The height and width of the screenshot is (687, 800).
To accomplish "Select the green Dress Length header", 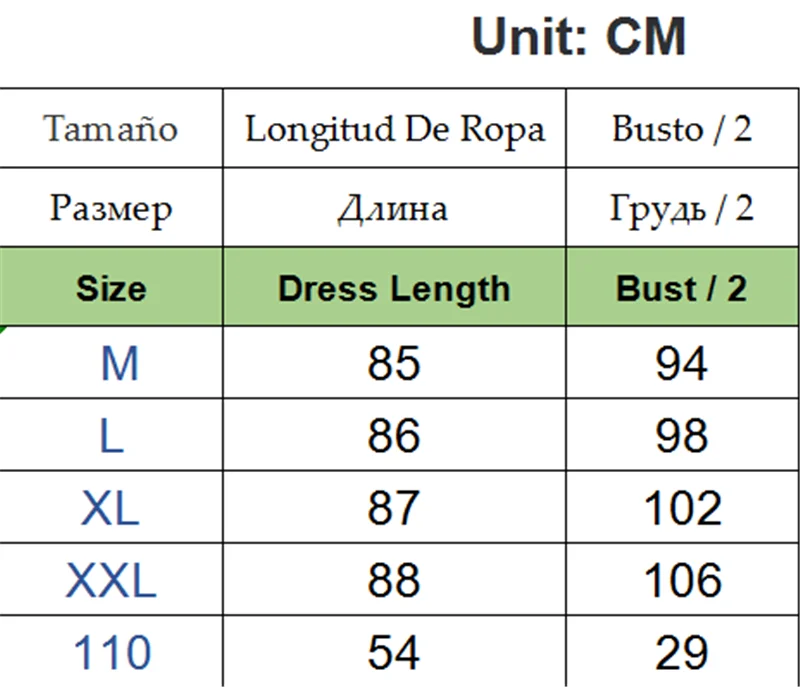I will (394, 289).
